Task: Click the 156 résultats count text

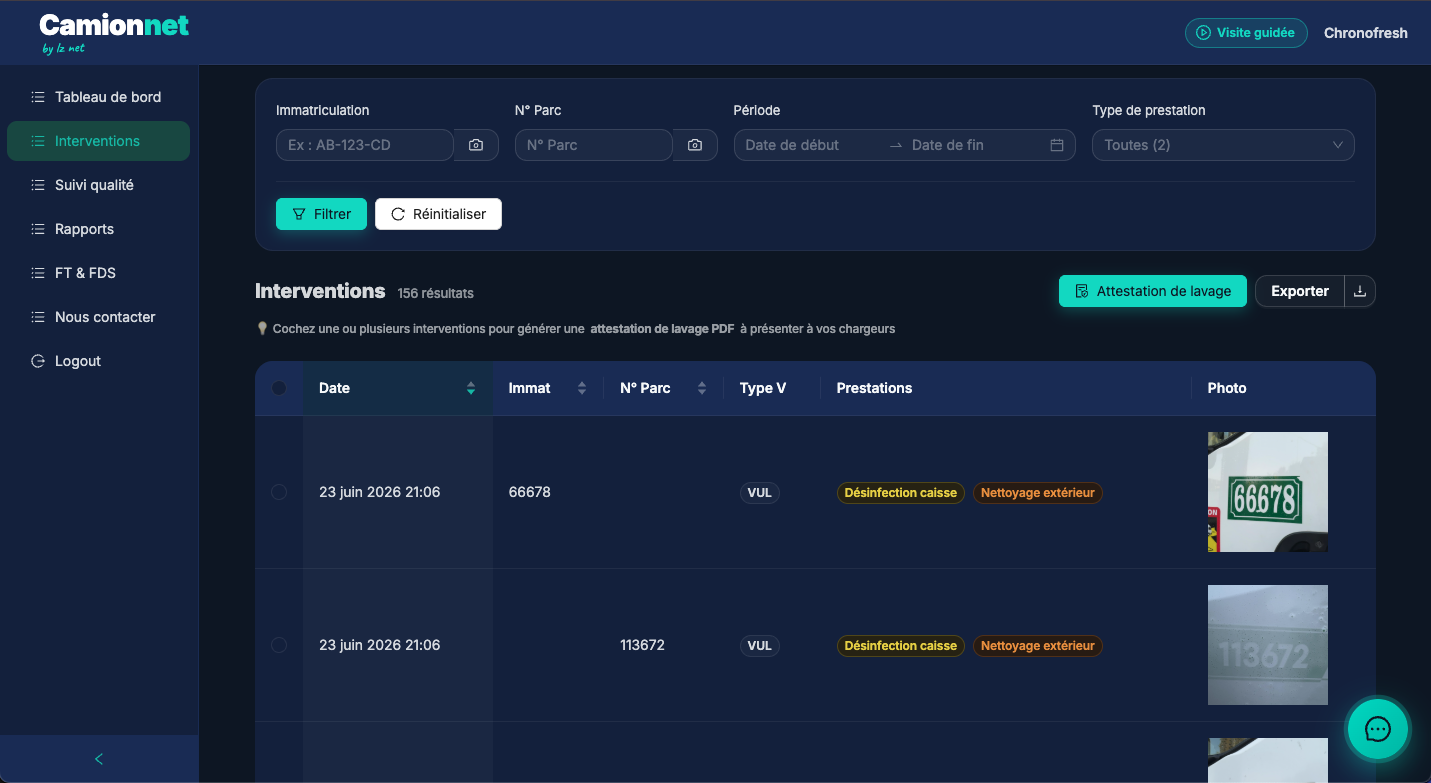Action: click(435, 293)
